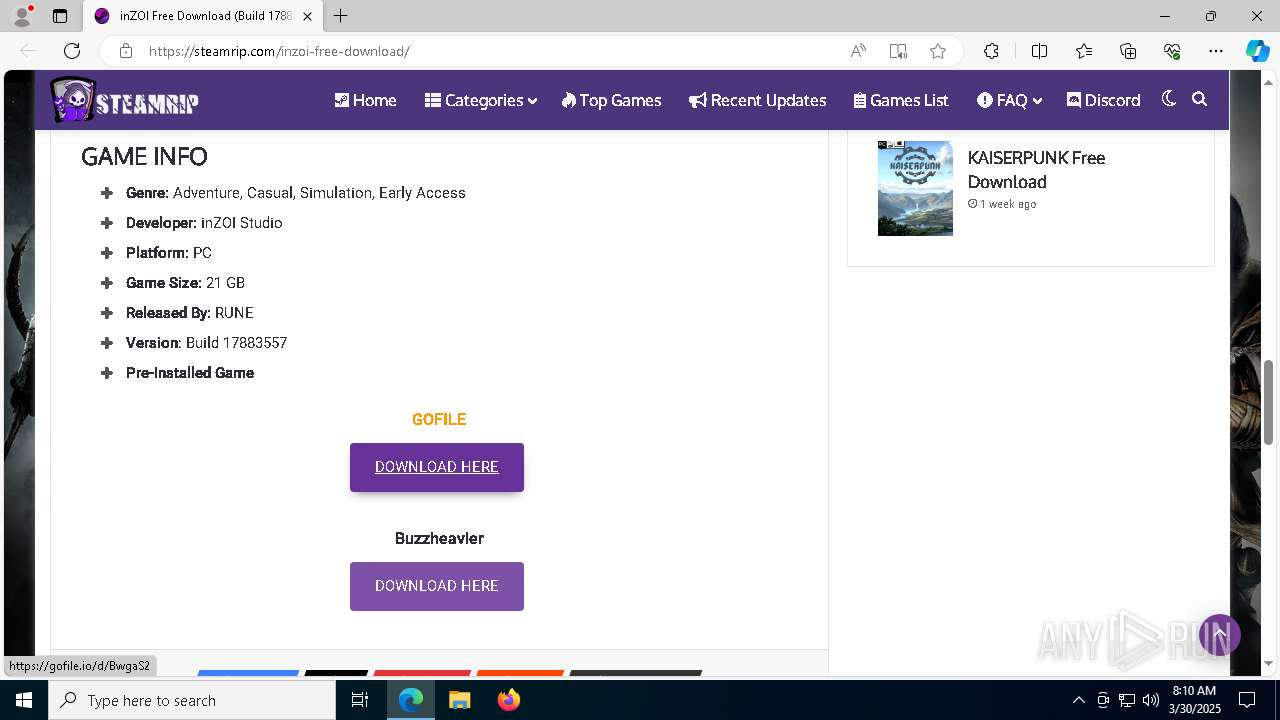The image size is (1280, 720).
Task: Go to Home in navigation
Action: 365,100
